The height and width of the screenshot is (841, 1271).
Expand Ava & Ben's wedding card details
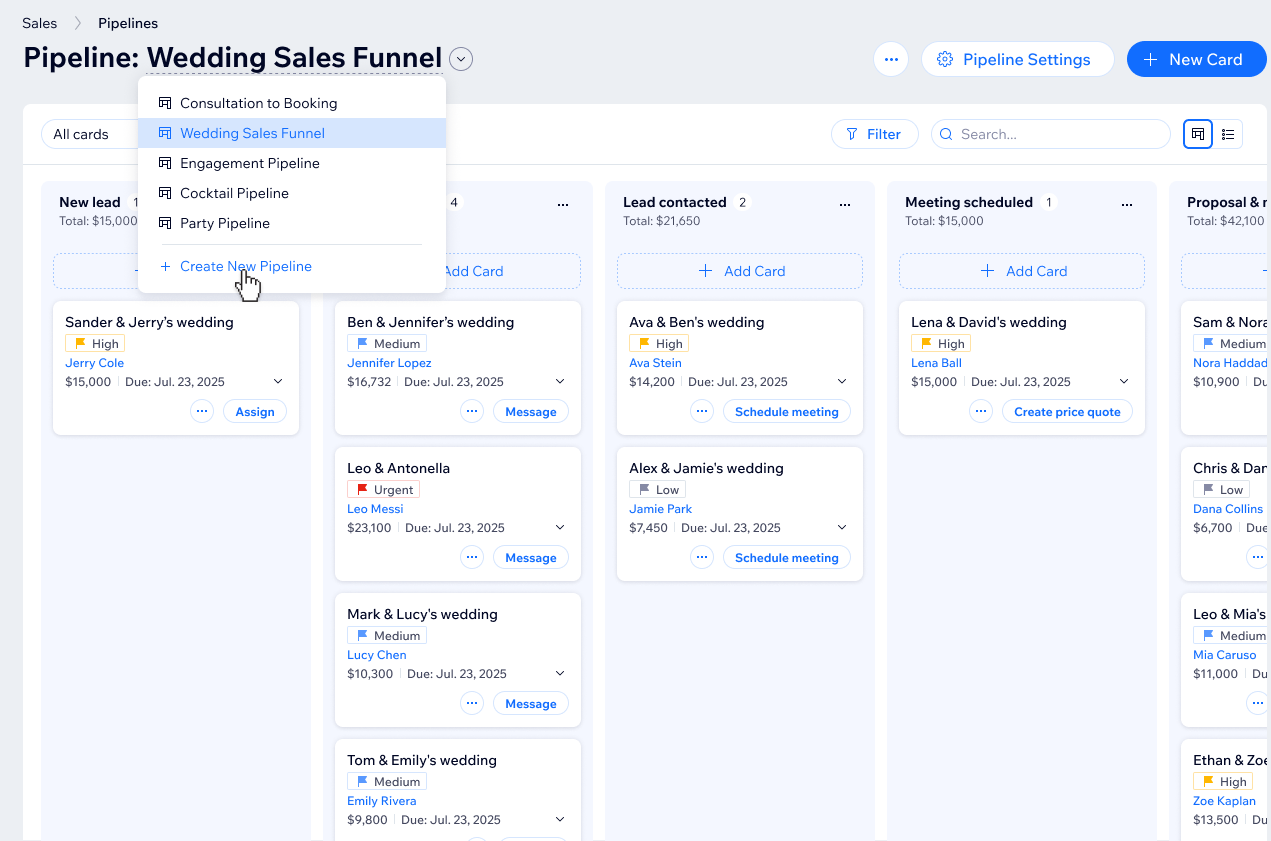(x=842, y=382)
